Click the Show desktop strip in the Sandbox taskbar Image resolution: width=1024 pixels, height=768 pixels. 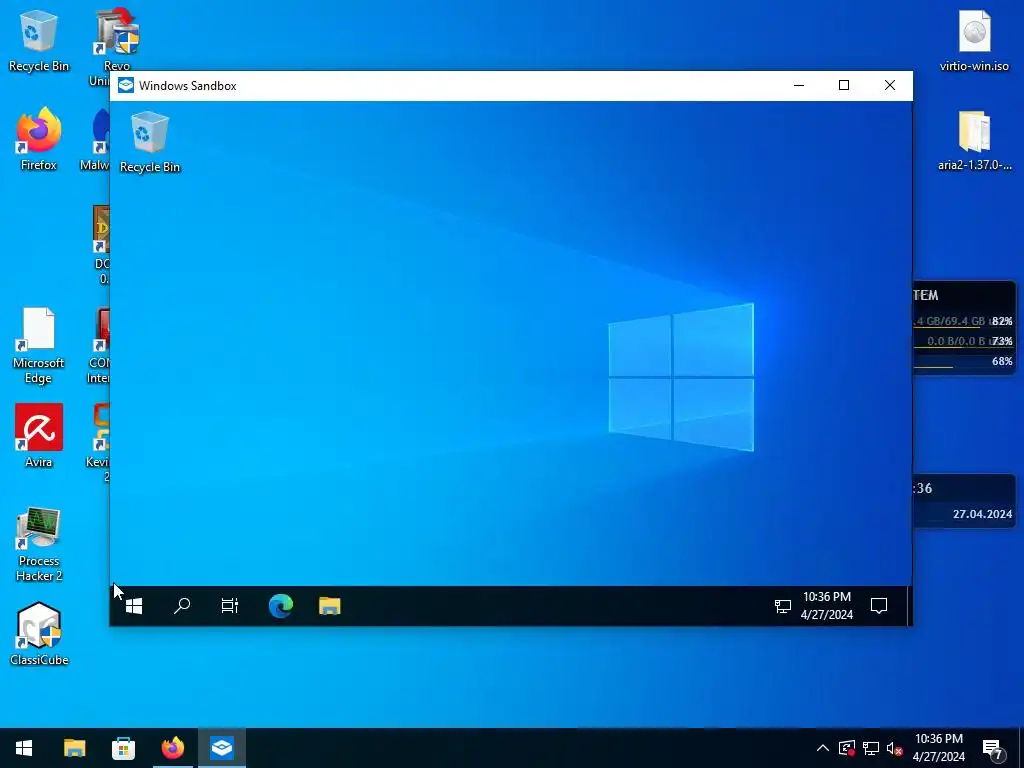[908, 606]
